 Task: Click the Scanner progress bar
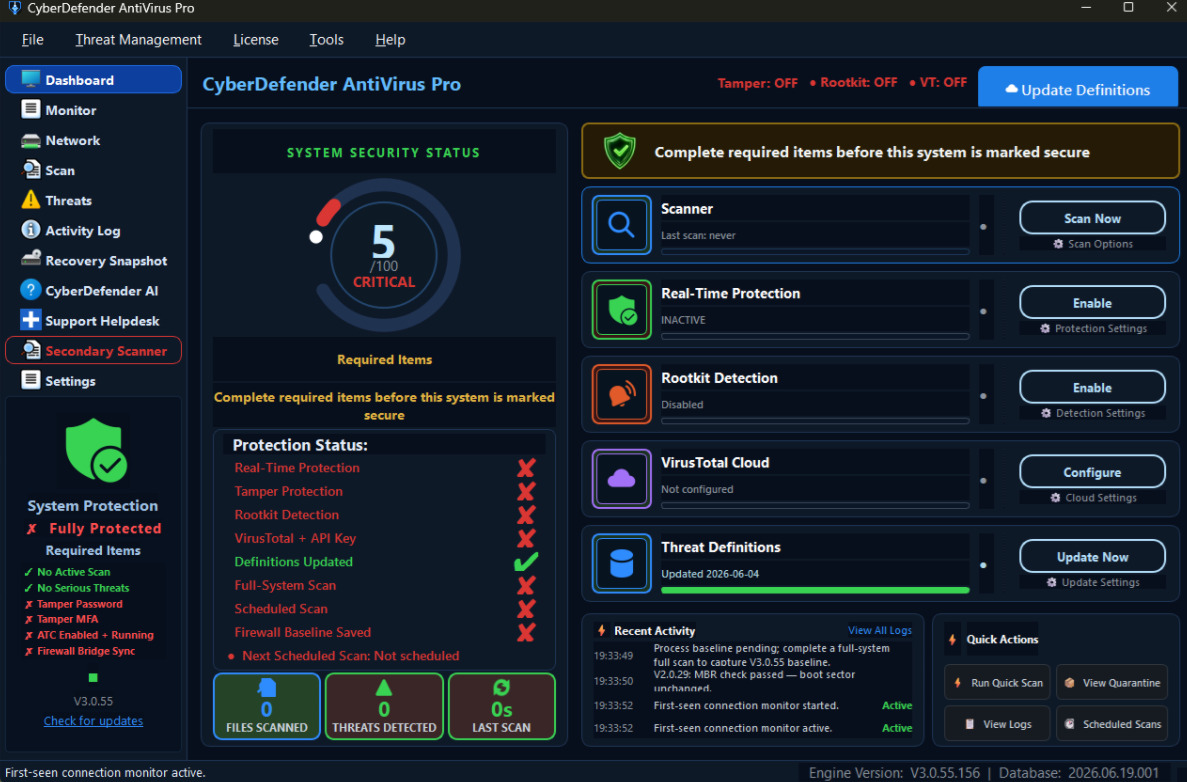[x=815, y=251]
